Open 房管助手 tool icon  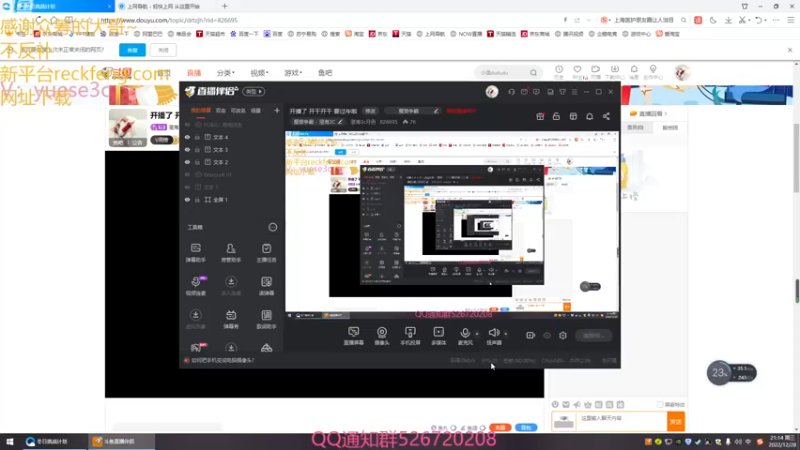[231, 253]
